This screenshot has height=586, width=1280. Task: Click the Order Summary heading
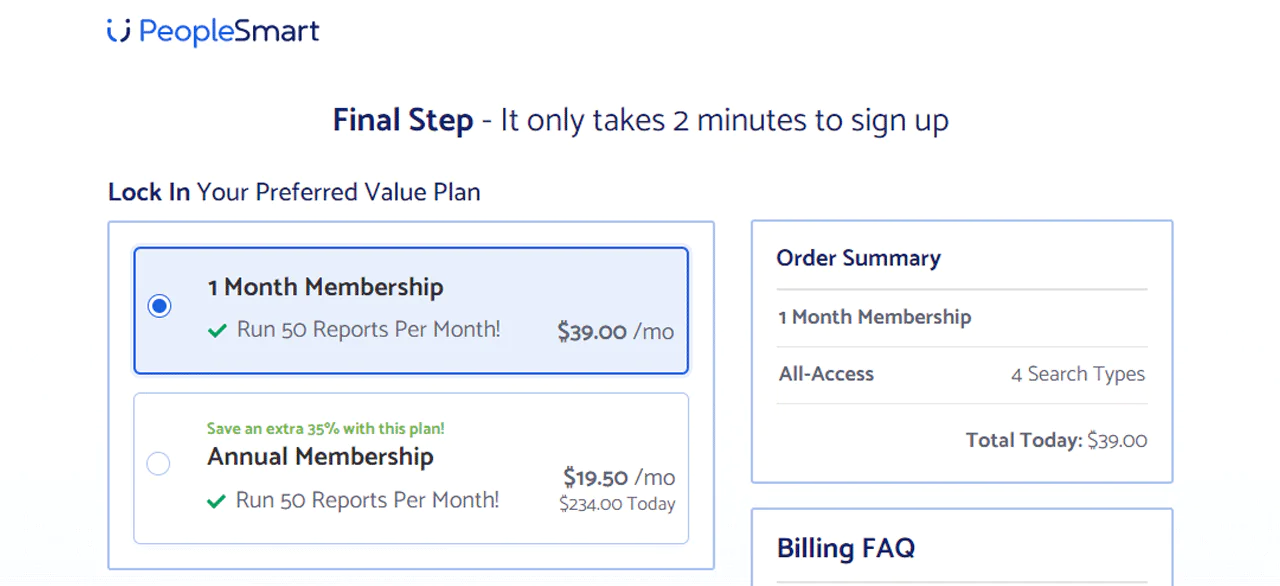click(x=858, y=258)
